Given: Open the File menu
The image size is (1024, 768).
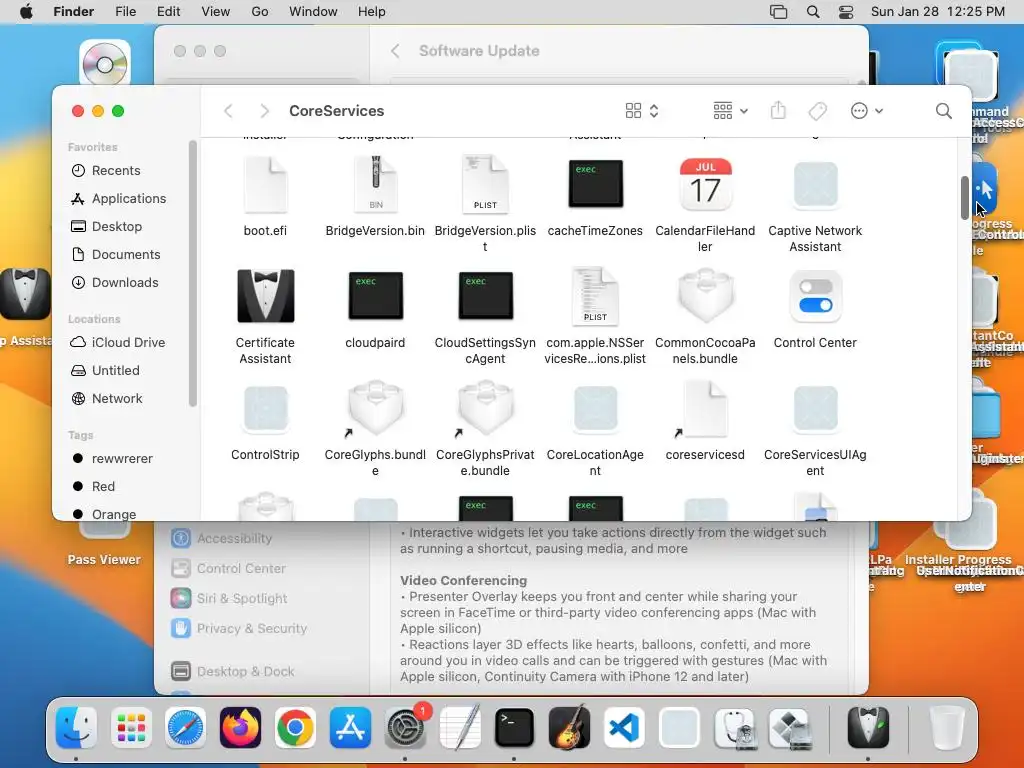Looking at the screenshot, I should [x=125, y=12].
